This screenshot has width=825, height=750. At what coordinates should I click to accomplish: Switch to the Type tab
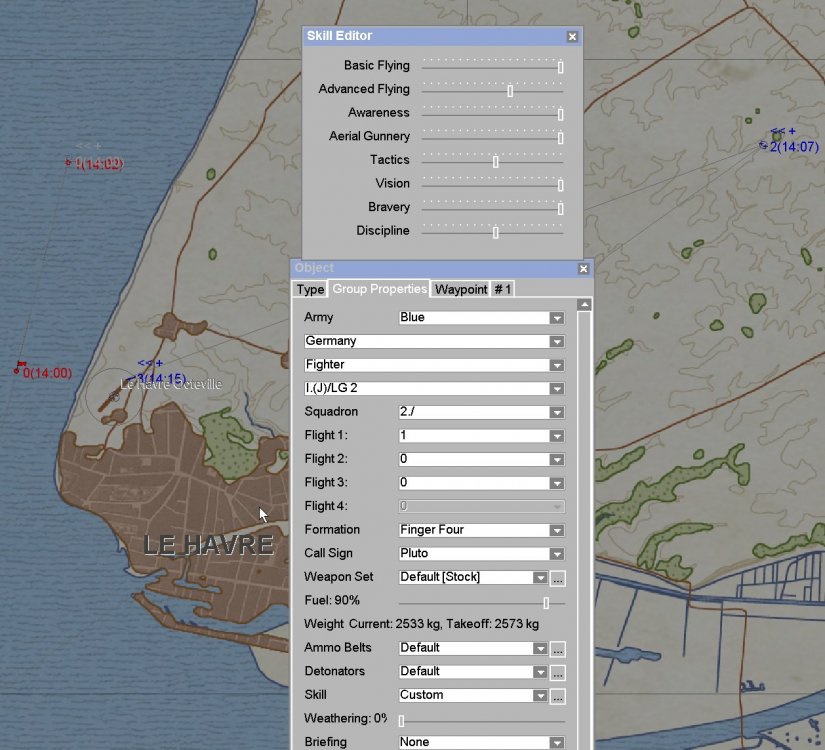[310, 289]
